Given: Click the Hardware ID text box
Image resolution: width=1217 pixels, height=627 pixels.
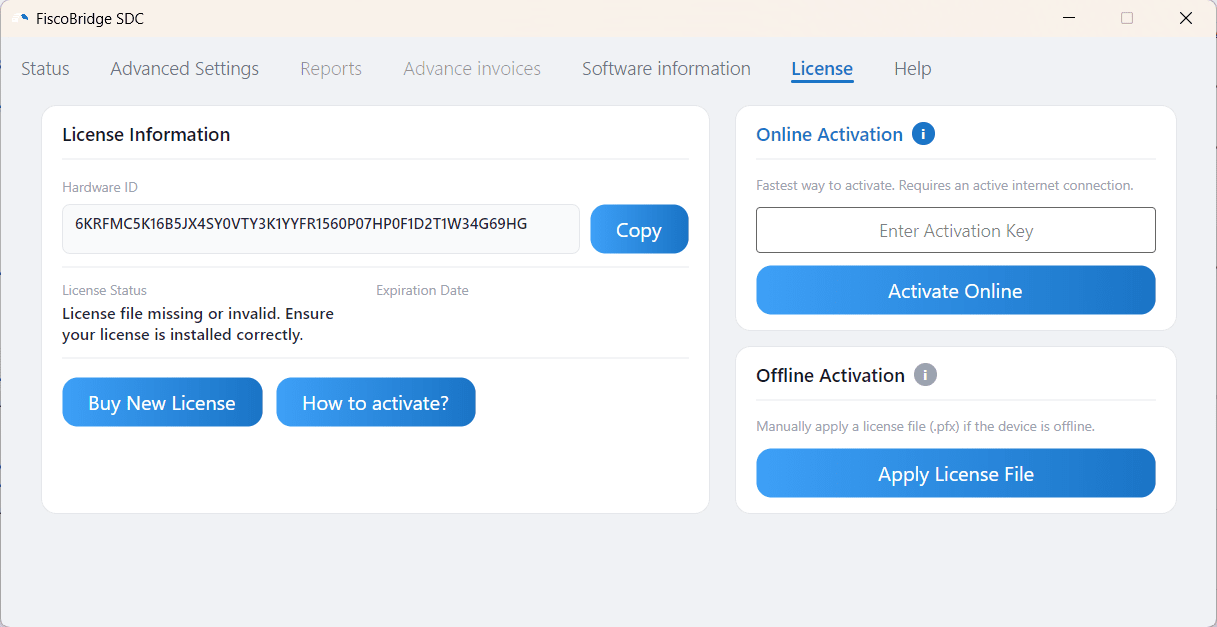Looking at the screenshot, I should coord(321,229).
